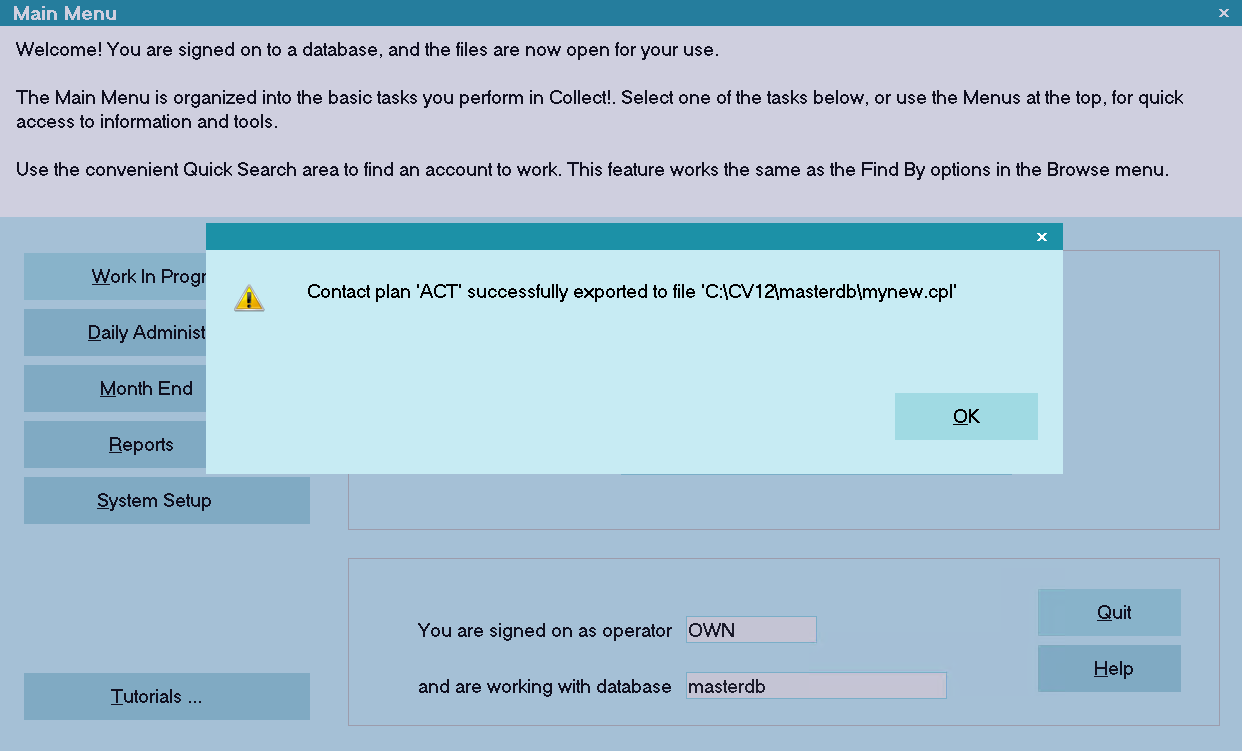Click OK to dismiss the export message
Screen dimensions: 1242x751
pyautogui.click(x=966, y=416)
